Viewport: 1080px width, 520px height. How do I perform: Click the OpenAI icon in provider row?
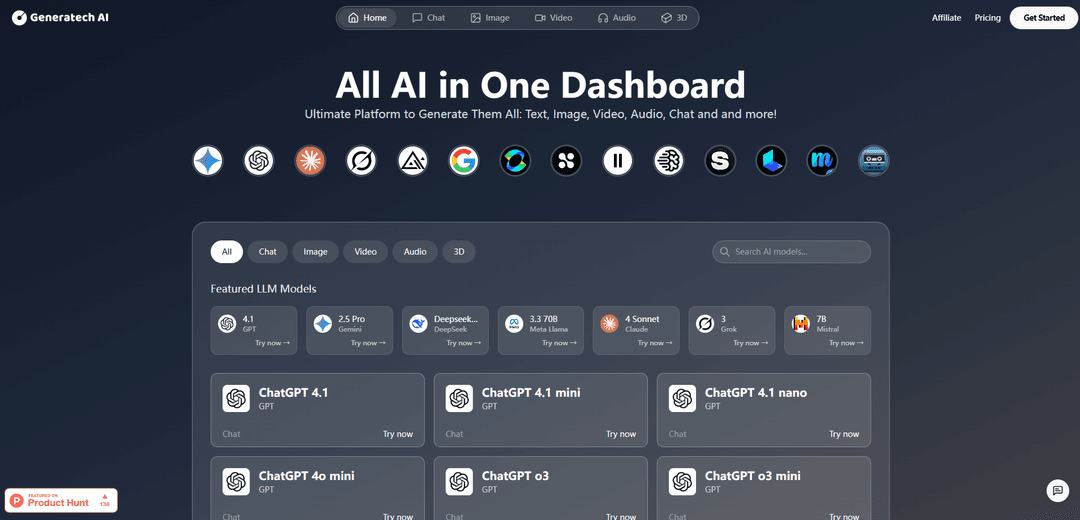click(258, 161)
